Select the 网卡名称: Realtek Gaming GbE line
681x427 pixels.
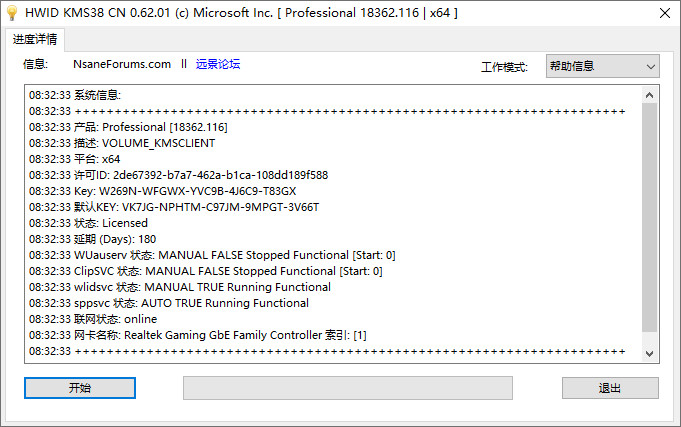(x=198, y=335)
